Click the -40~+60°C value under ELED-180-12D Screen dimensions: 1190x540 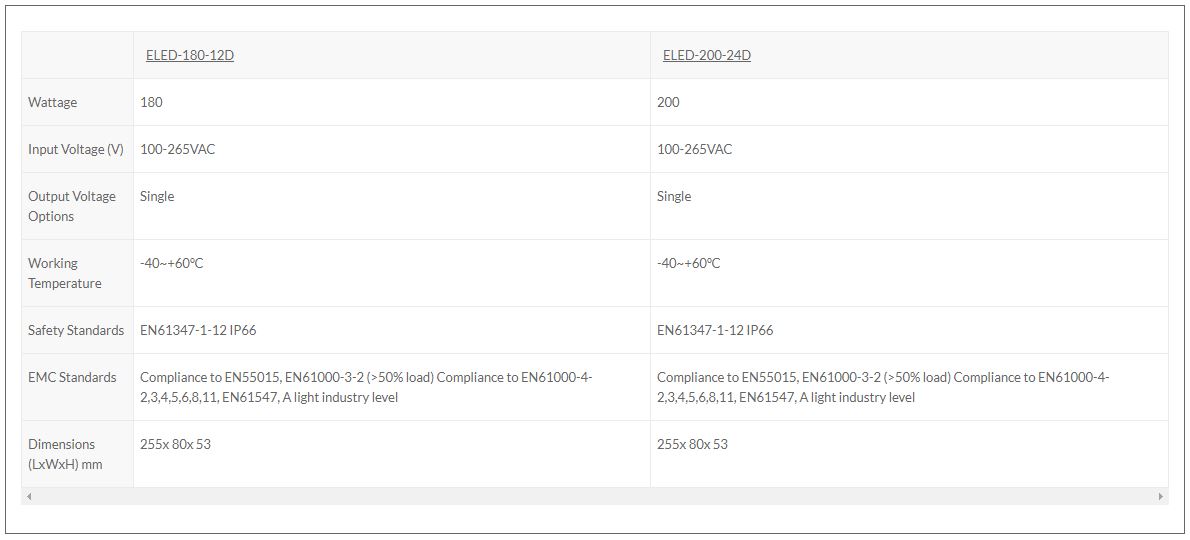tap(171, 263)
